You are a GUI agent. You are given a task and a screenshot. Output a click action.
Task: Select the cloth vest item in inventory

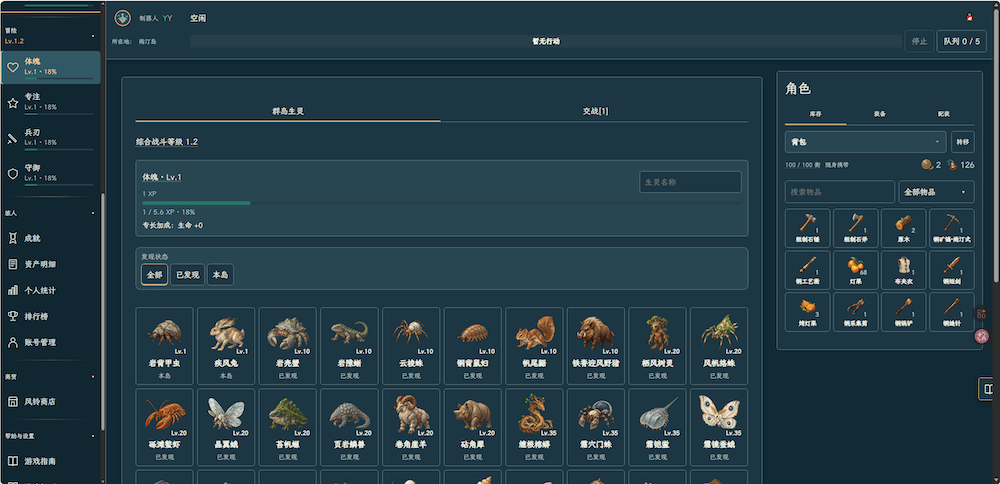(903, 270)
